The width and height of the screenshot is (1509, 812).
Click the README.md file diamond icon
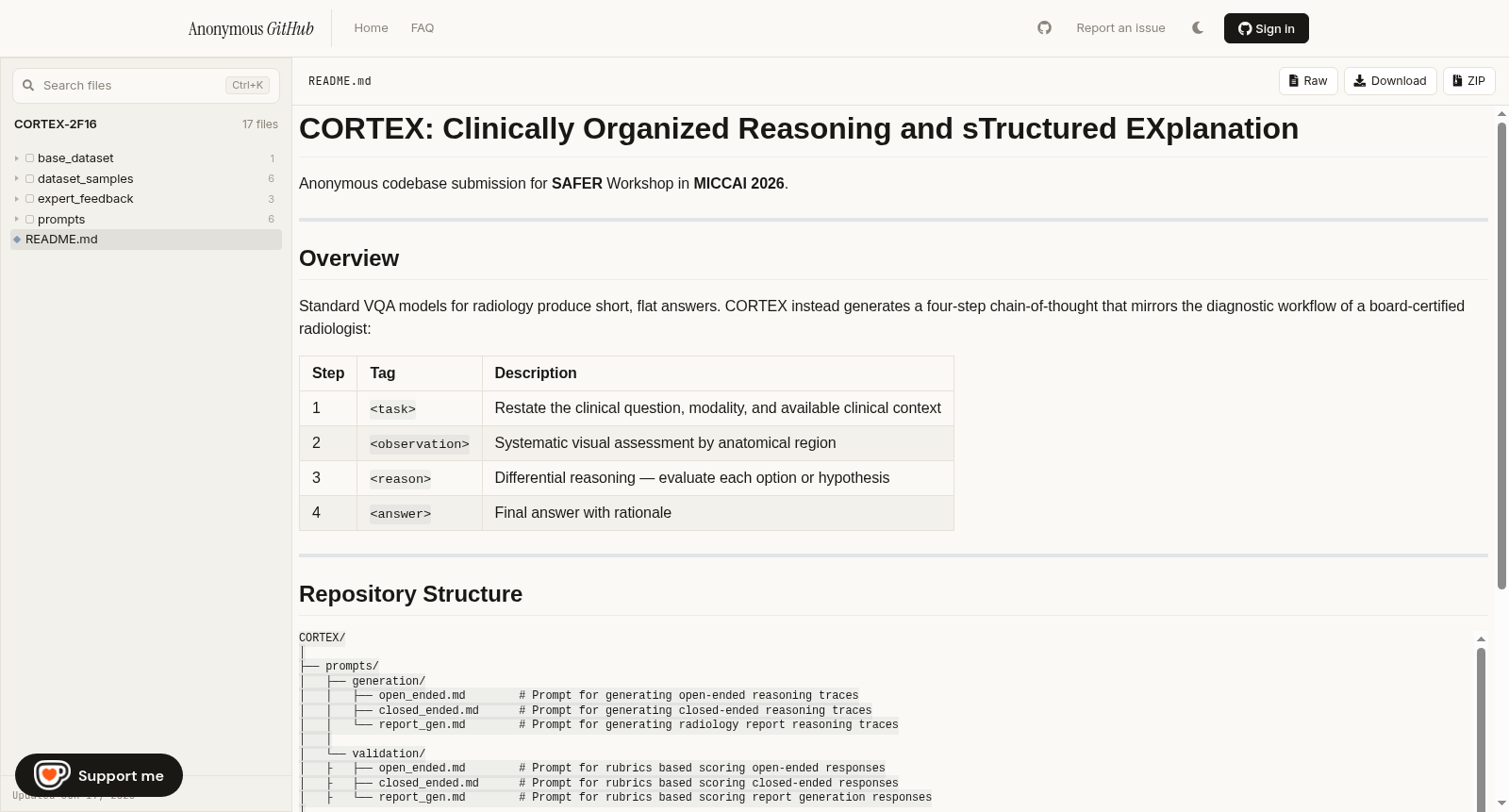tap(17, 240)
